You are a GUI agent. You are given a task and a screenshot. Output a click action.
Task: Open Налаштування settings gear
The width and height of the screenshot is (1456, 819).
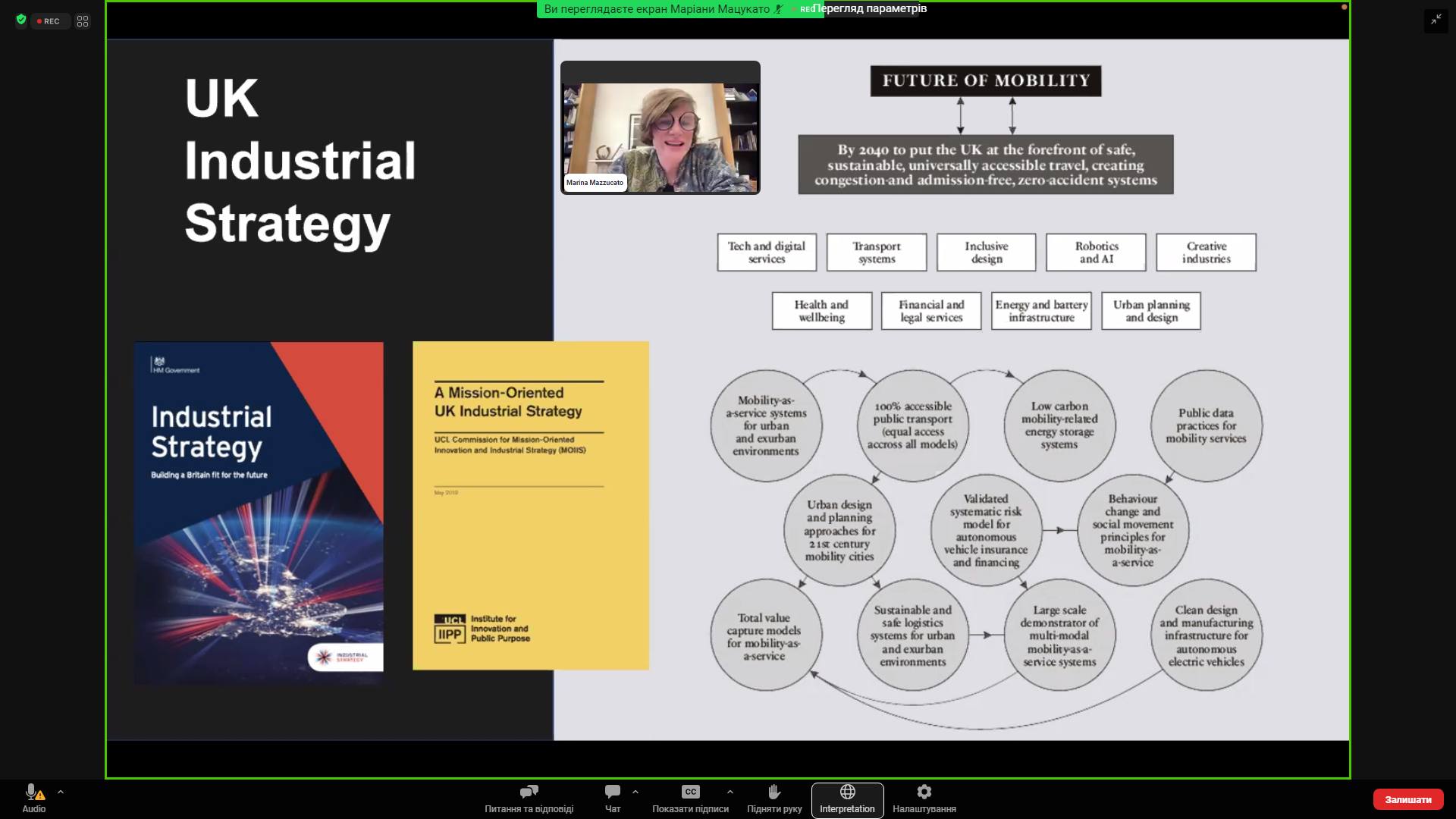924,792
